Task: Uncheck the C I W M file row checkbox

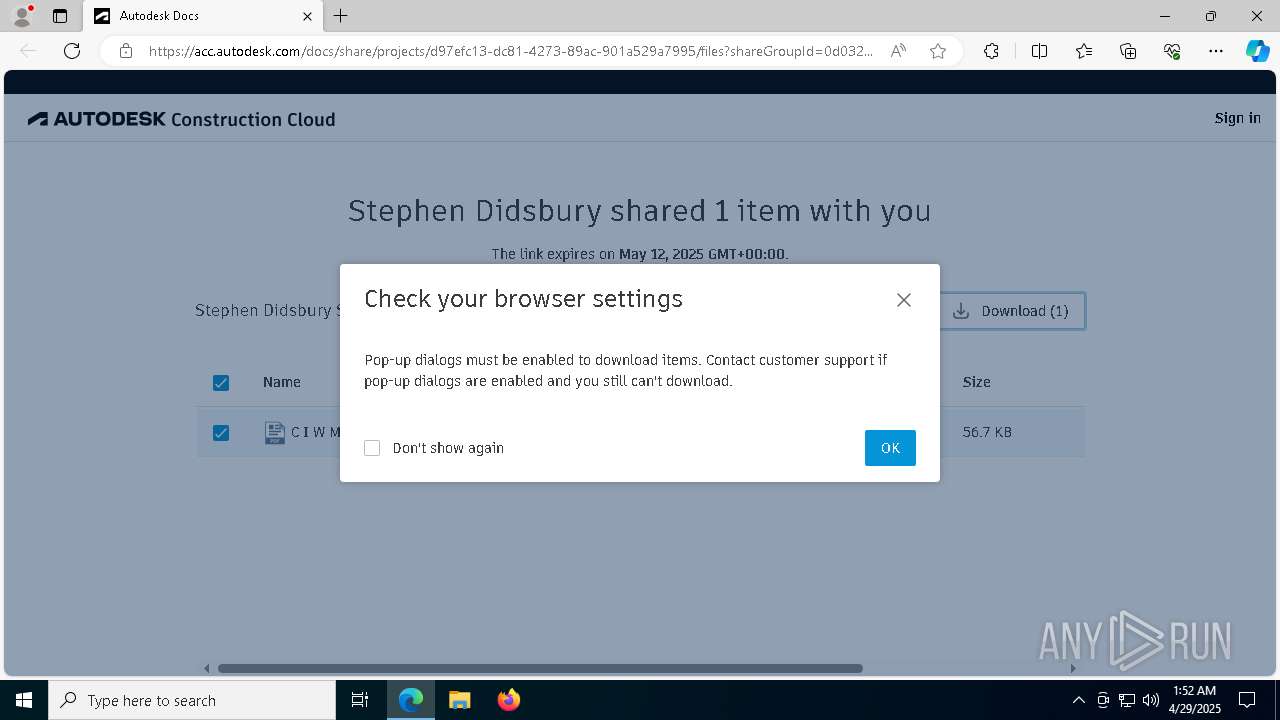Action: click(221, 433)
